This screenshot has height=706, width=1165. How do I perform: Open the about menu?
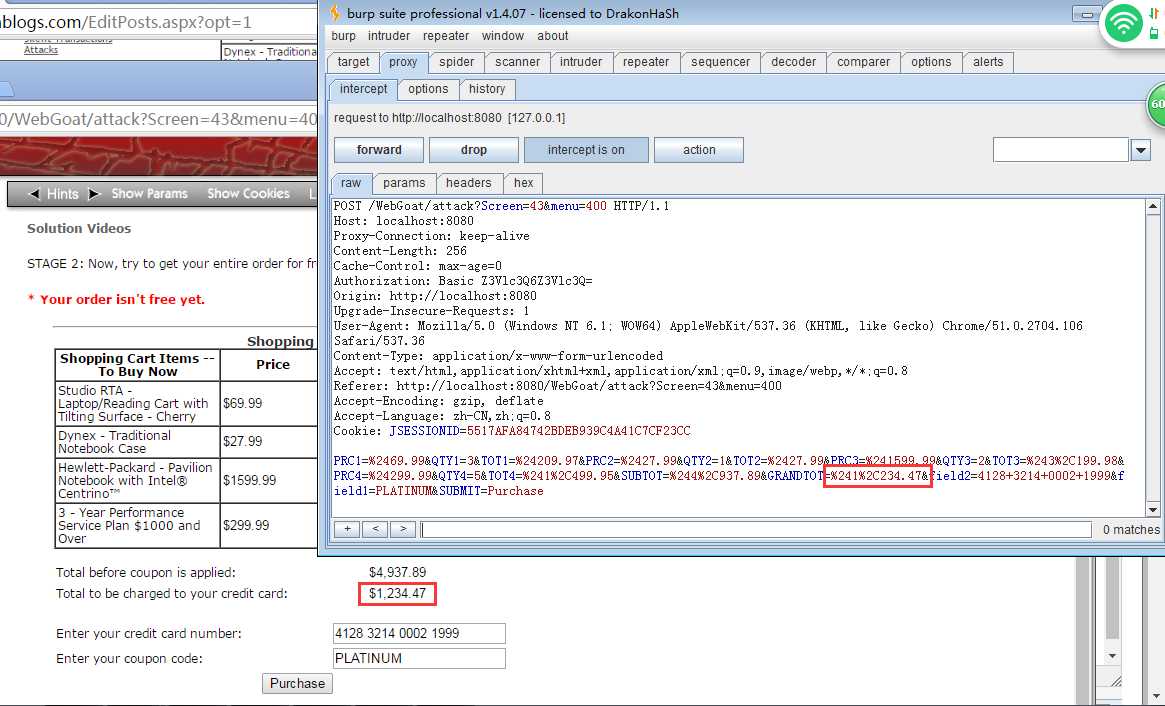pos(553,36)
